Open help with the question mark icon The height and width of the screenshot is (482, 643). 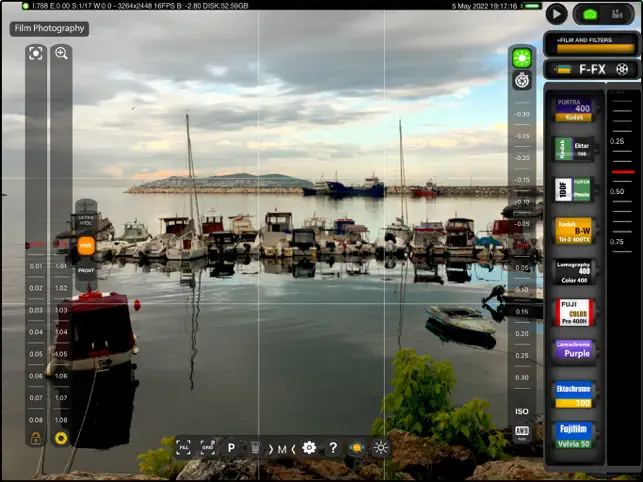(x=333, y=448)
